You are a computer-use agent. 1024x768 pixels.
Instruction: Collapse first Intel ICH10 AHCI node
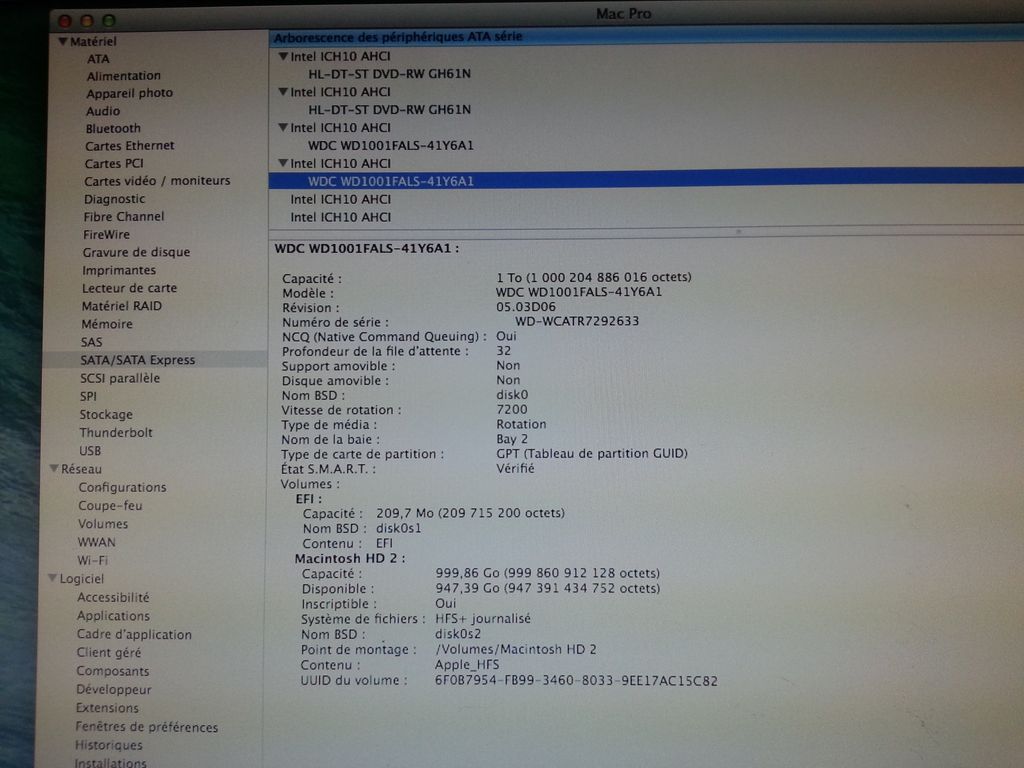click(283, 56)
